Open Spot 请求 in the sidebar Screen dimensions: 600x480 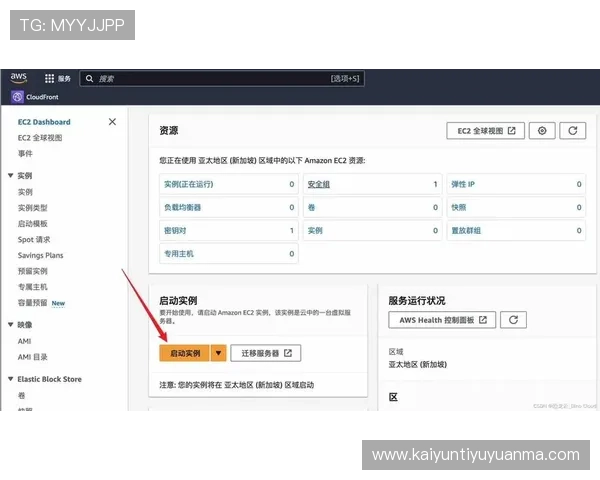pyautogui.click(x=34, y=240)
